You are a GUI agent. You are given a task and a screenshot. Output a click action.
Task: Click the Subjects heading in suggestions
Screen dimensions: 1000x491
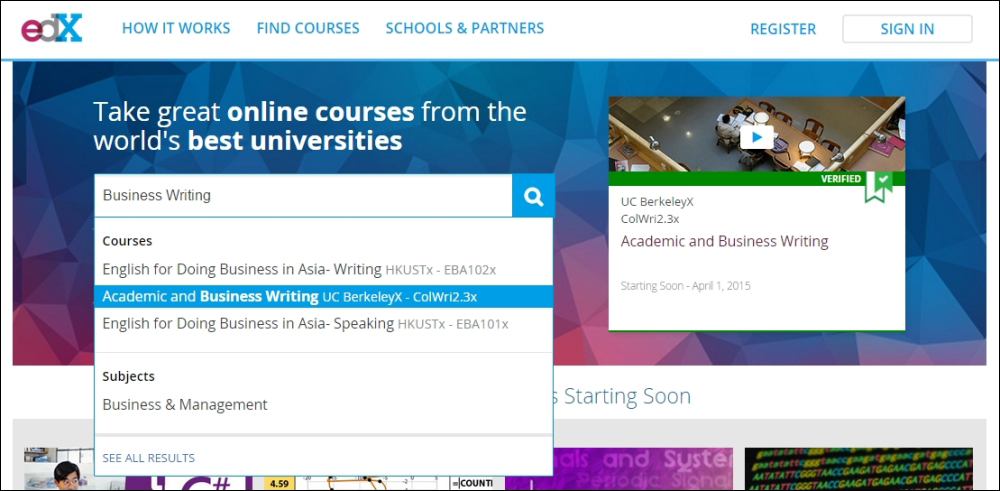(128, 376)
